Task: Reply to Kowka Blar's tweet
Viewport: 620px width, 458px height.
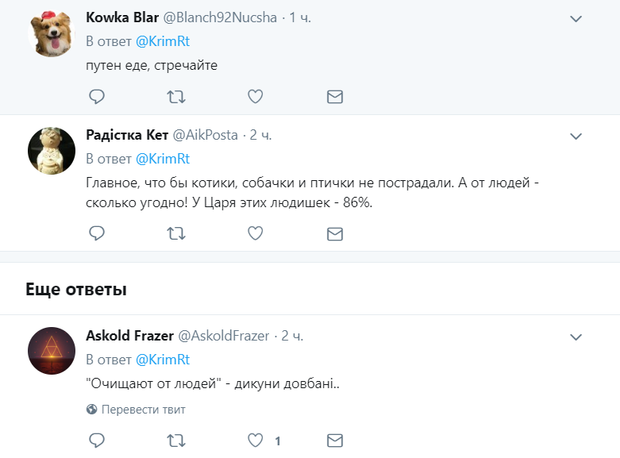Action: [97, 96]
